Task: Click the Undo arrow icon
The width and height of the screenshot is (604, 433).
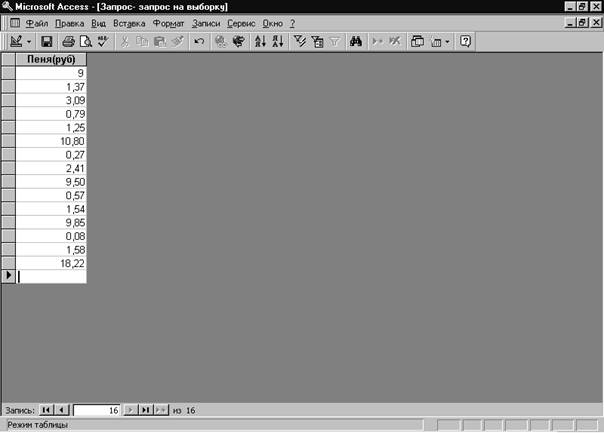Action: pos(199,41)
